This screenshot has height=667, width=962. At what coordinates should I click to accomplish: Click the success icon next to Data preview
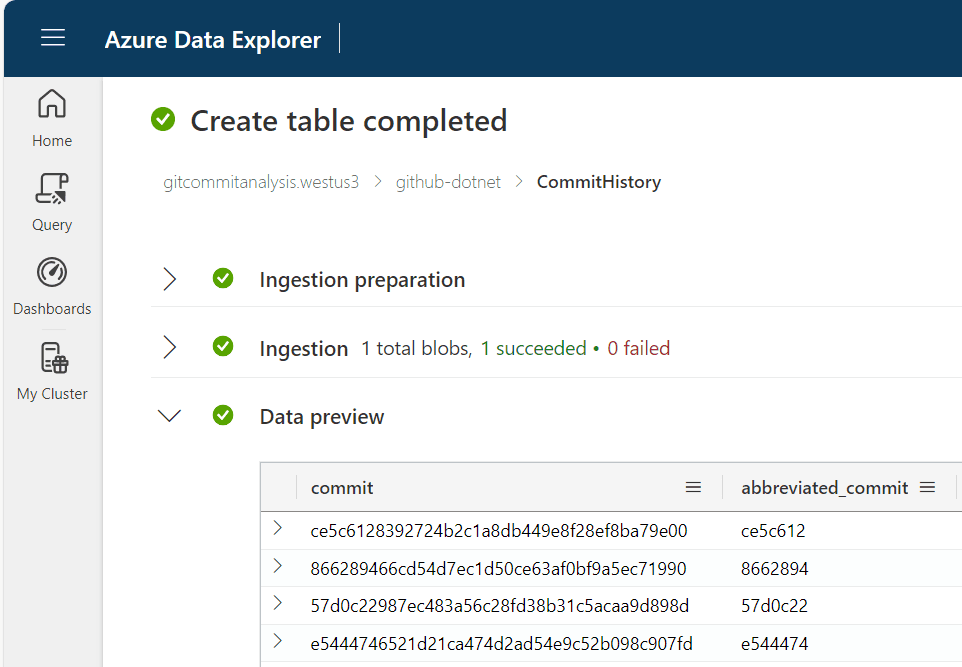pyautogui.click(x=223, y=416)
